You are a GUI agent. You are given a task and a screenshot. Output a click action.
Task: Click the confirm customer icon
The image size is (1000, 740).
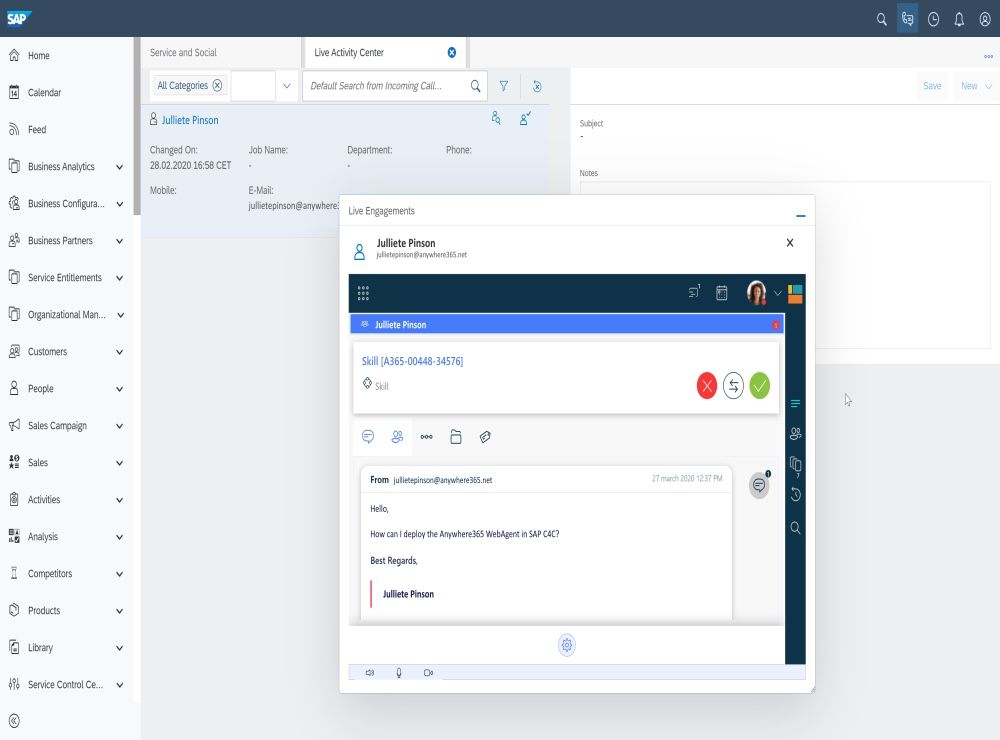click(x=525, y=118)
